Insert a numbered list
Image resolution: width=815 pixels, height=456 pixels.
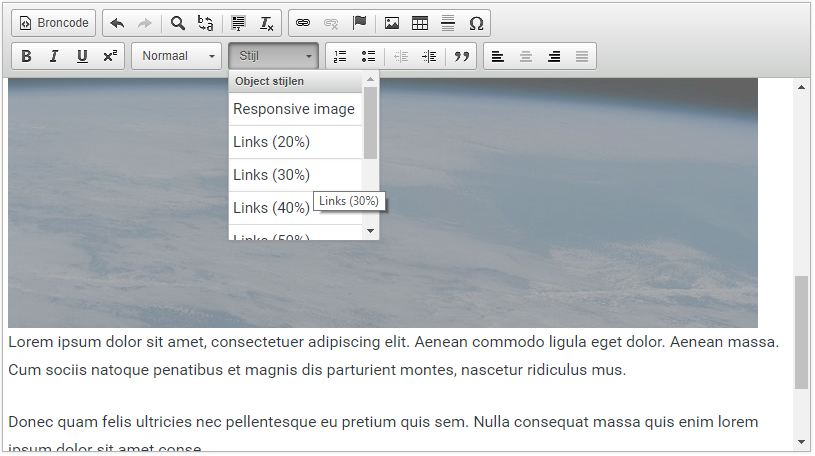point(340,56)
